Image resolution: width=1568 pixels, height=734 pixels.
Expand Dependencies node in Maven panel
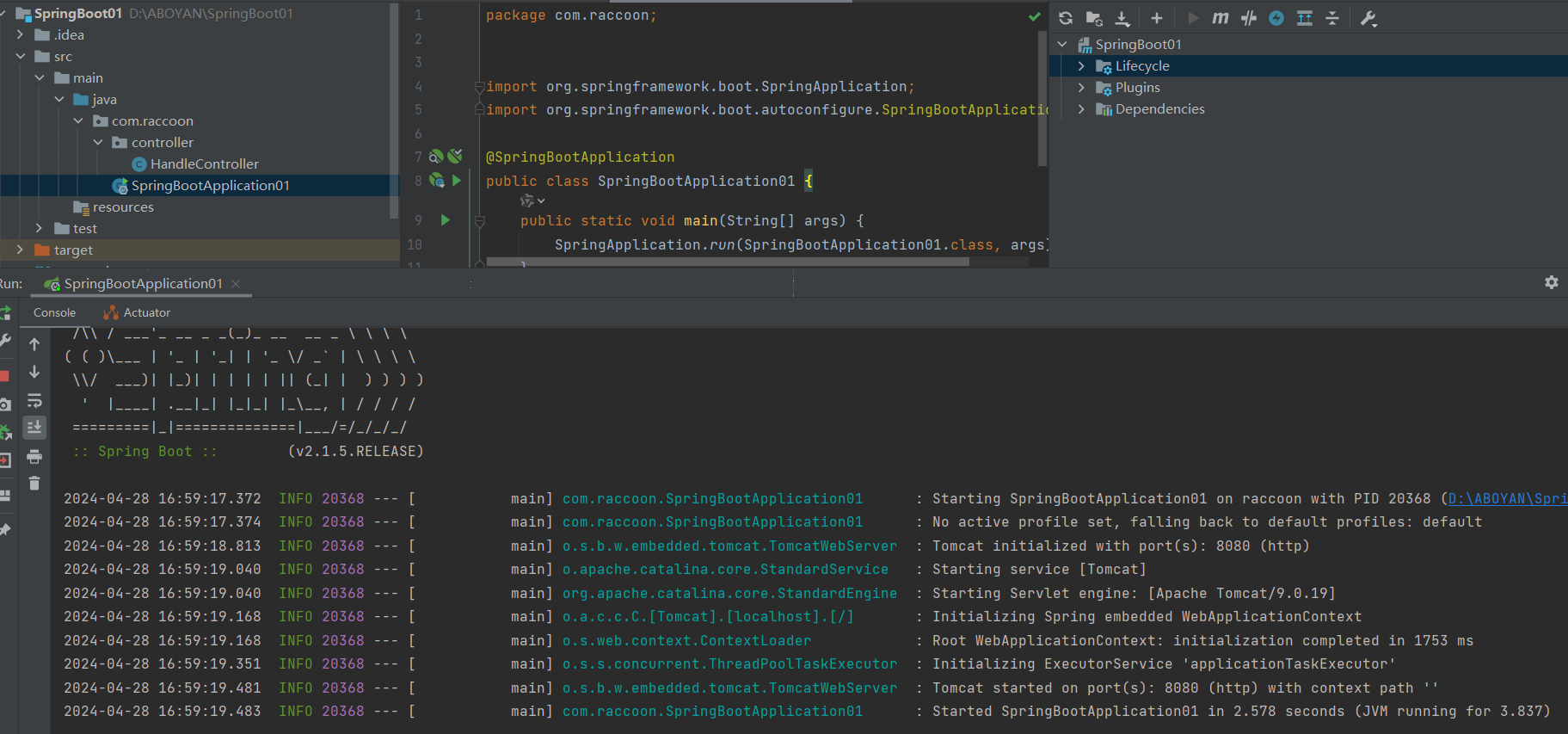point(1081,109)
